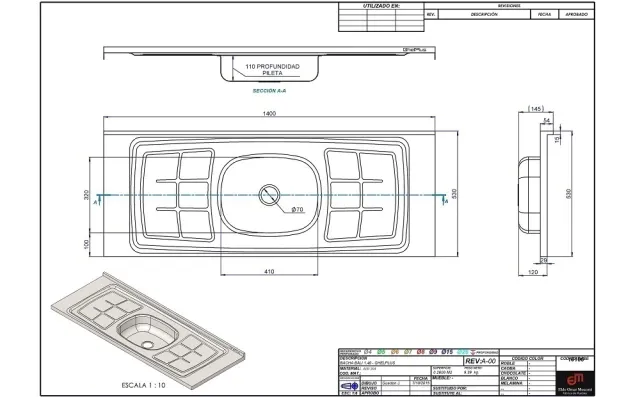The height and width of the screenshot is (397, 640).
Task: Click the green 'Ø5' hole legend entry
Action: tap(381, 352)
